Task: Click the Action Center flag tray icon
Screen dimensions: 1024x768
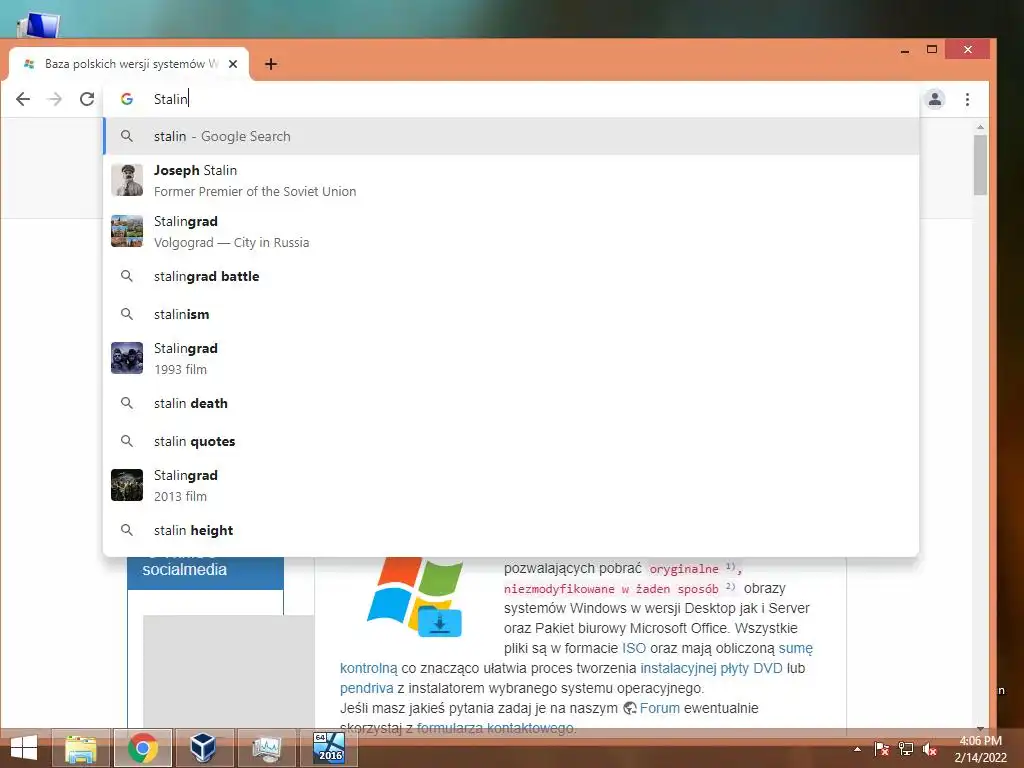Action: pyautogui.click(x=881, y=749)
